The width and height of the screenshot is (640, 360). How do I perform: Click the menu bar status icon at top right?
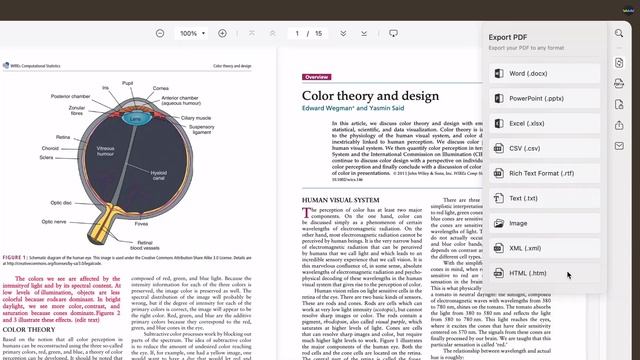[x=628, y=11]
